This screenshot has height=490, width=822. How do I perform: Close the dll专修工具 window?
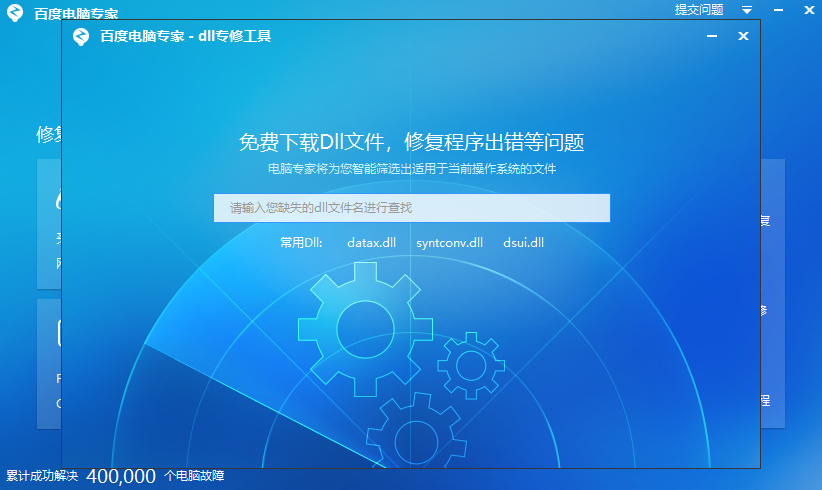pos(743,36)
